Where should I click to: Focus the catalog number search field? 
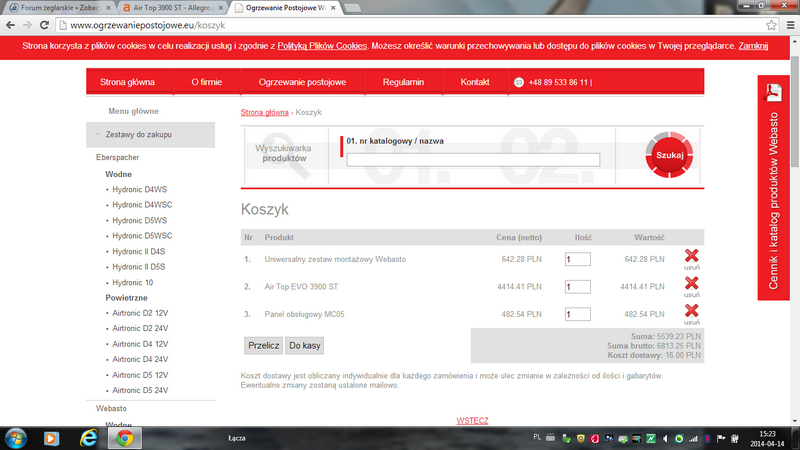tap(473, 160)
